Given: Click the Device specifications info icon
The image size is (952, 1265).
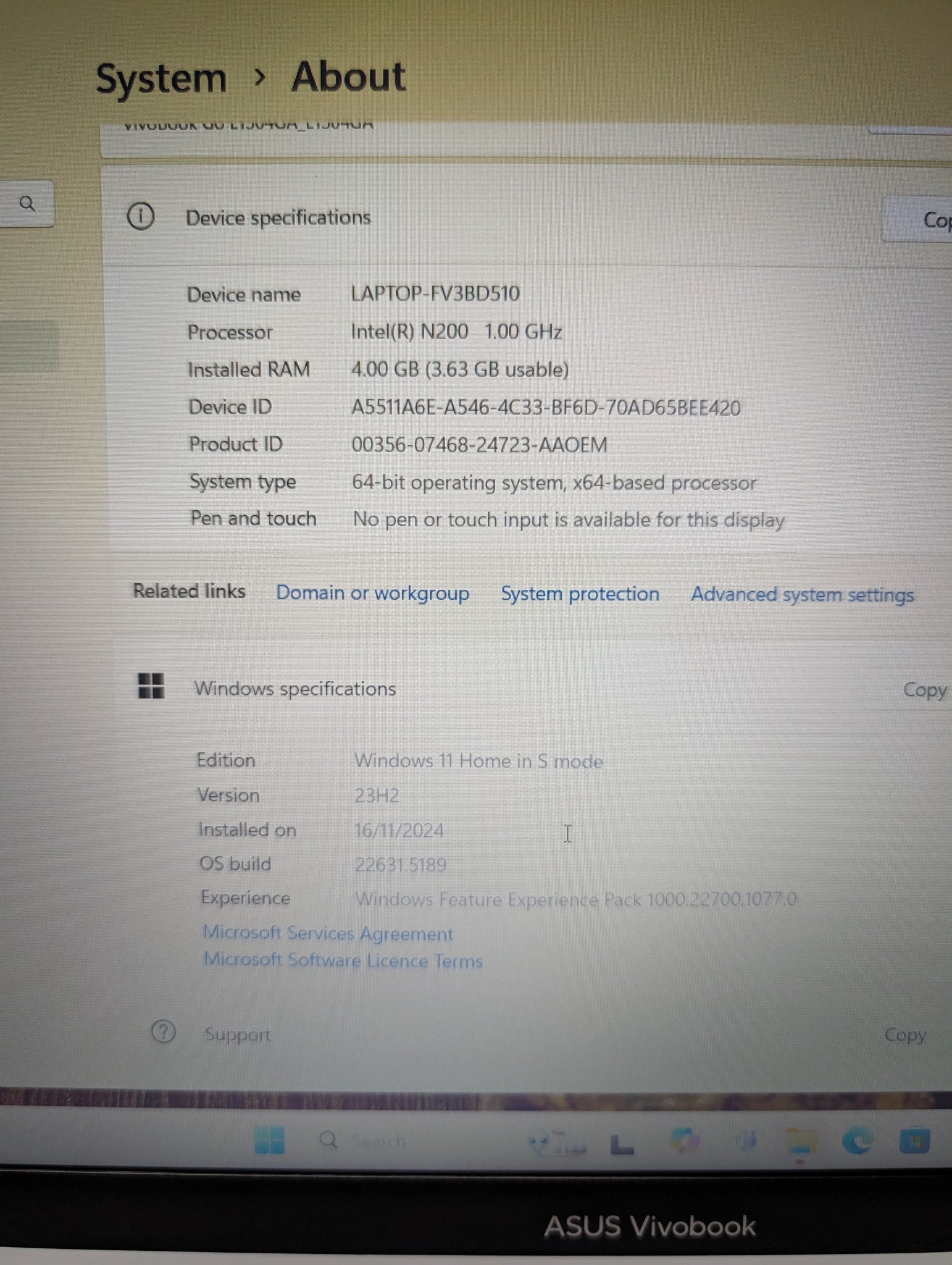Looking at the screenshot, I should coord(141,217).
